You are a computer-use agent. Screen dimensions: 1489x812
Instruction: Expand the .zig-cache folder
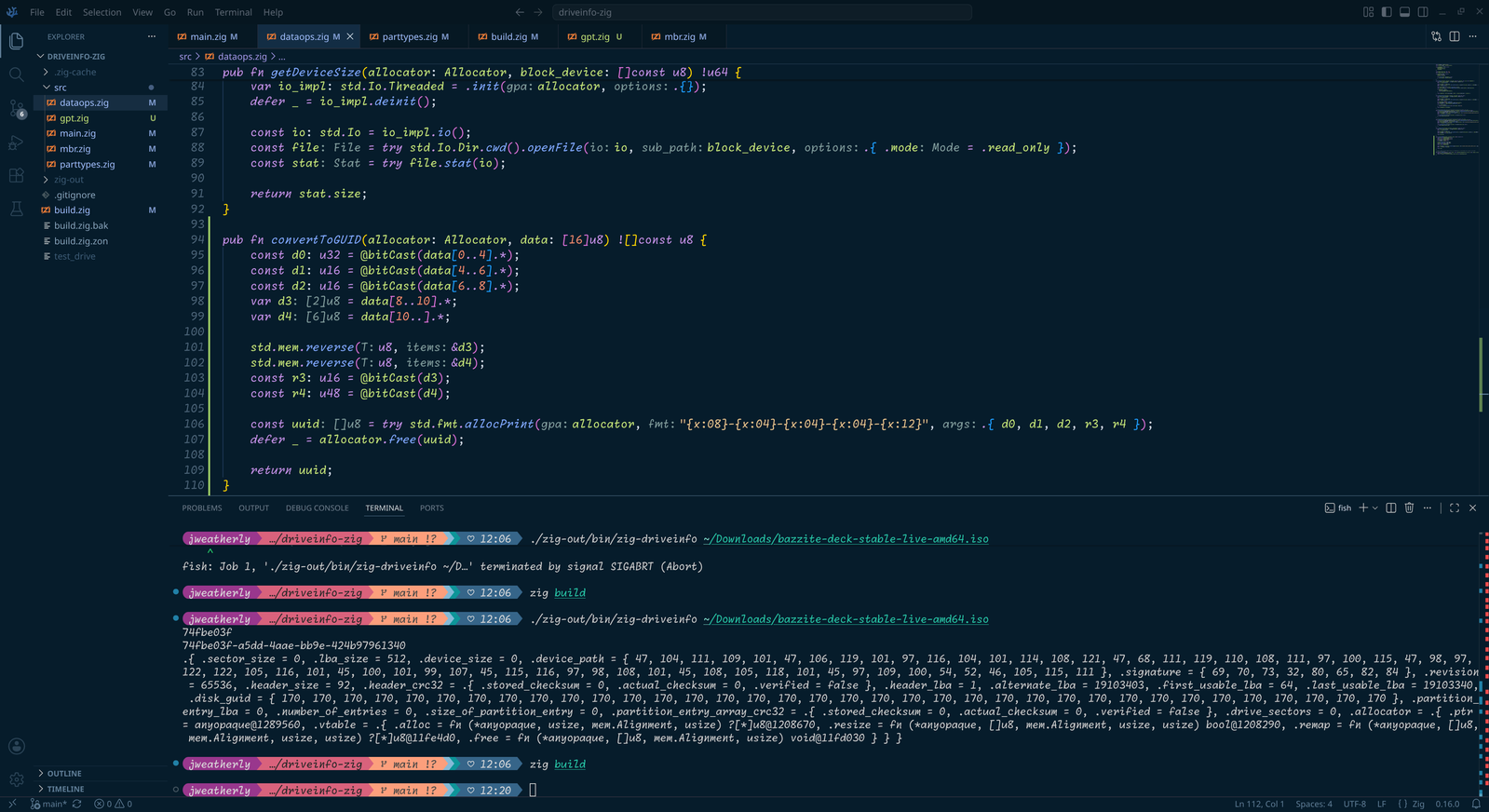coord(102,72)
